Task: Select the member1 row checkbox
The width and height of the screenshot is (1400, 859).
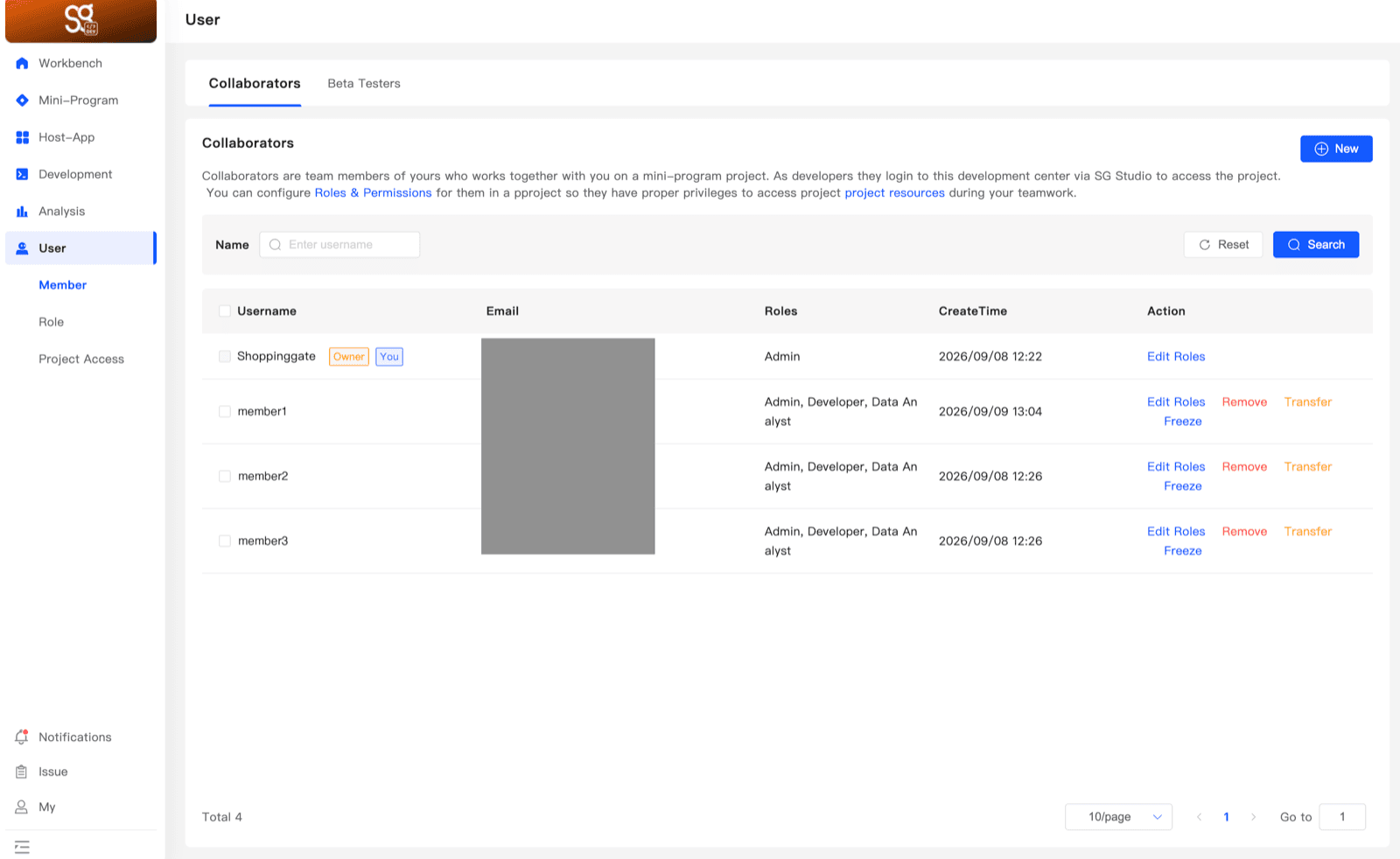Action: pos(225,411)
